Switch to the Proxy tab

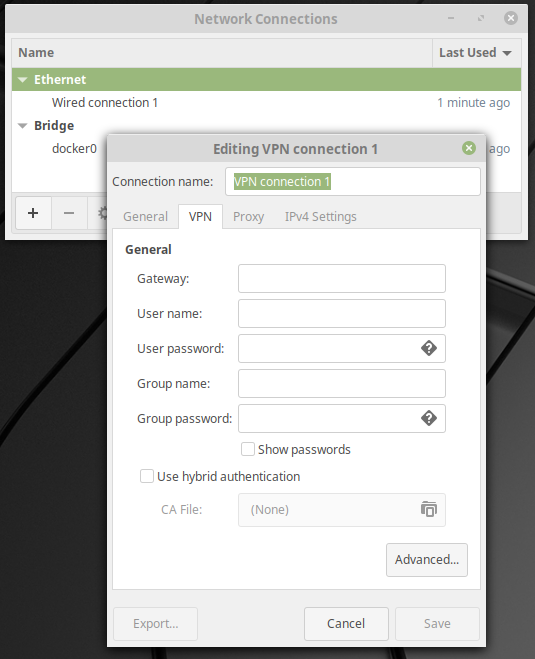pos(248,216)
